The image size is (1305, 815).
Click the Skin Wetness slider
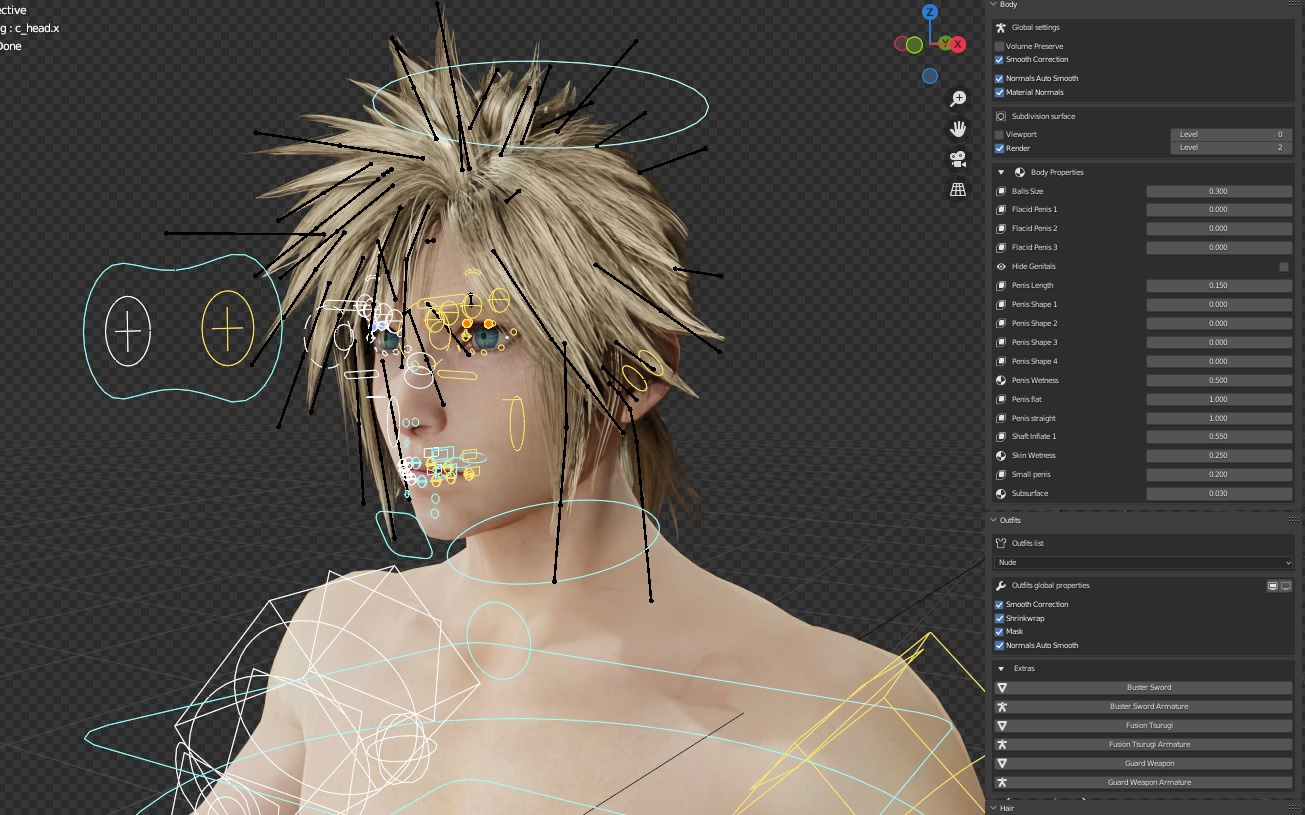tap(1219, 455)
